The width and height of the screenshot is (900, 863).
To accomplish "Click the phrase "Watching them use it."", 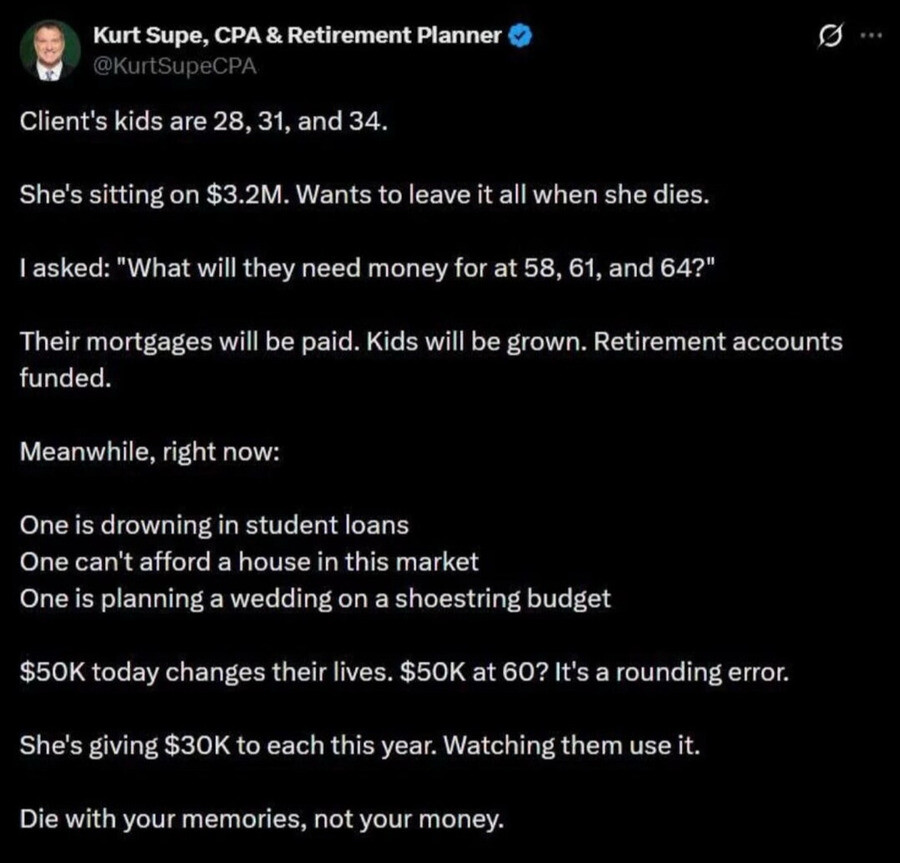I will tap(572, 745).
